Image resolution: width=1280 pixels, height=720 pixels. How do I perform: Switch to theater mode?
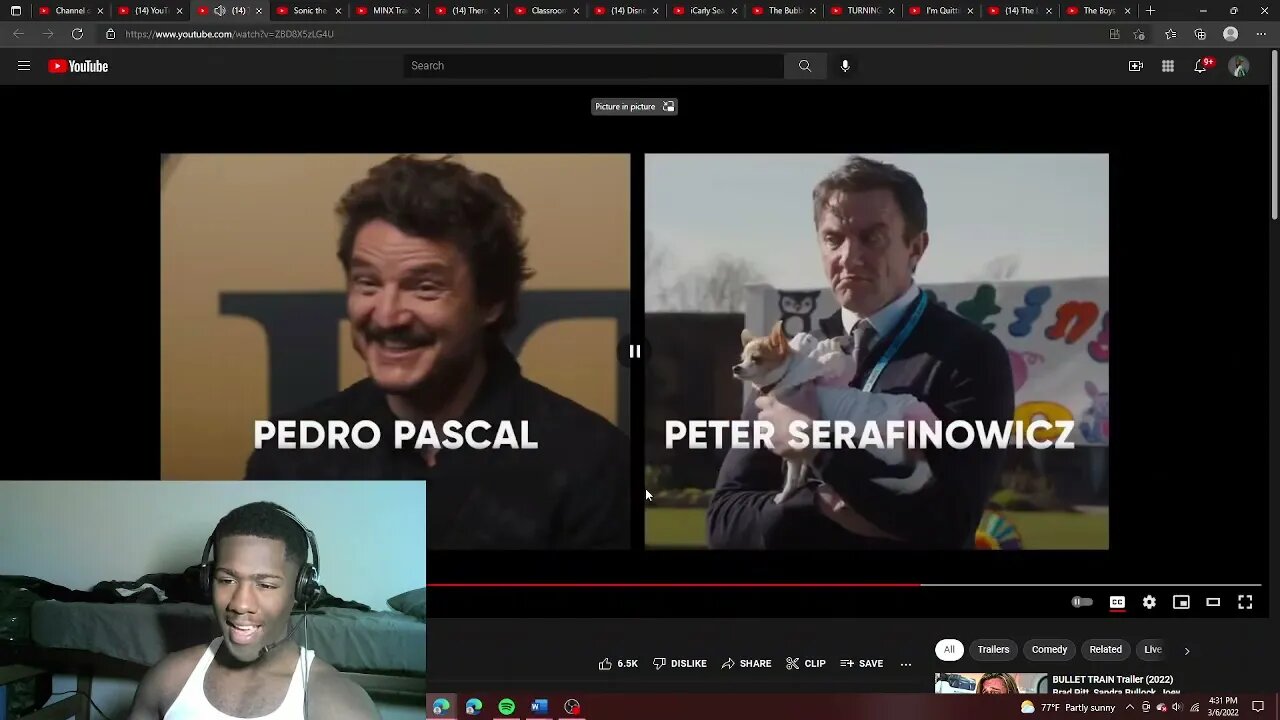point(1213,602)
